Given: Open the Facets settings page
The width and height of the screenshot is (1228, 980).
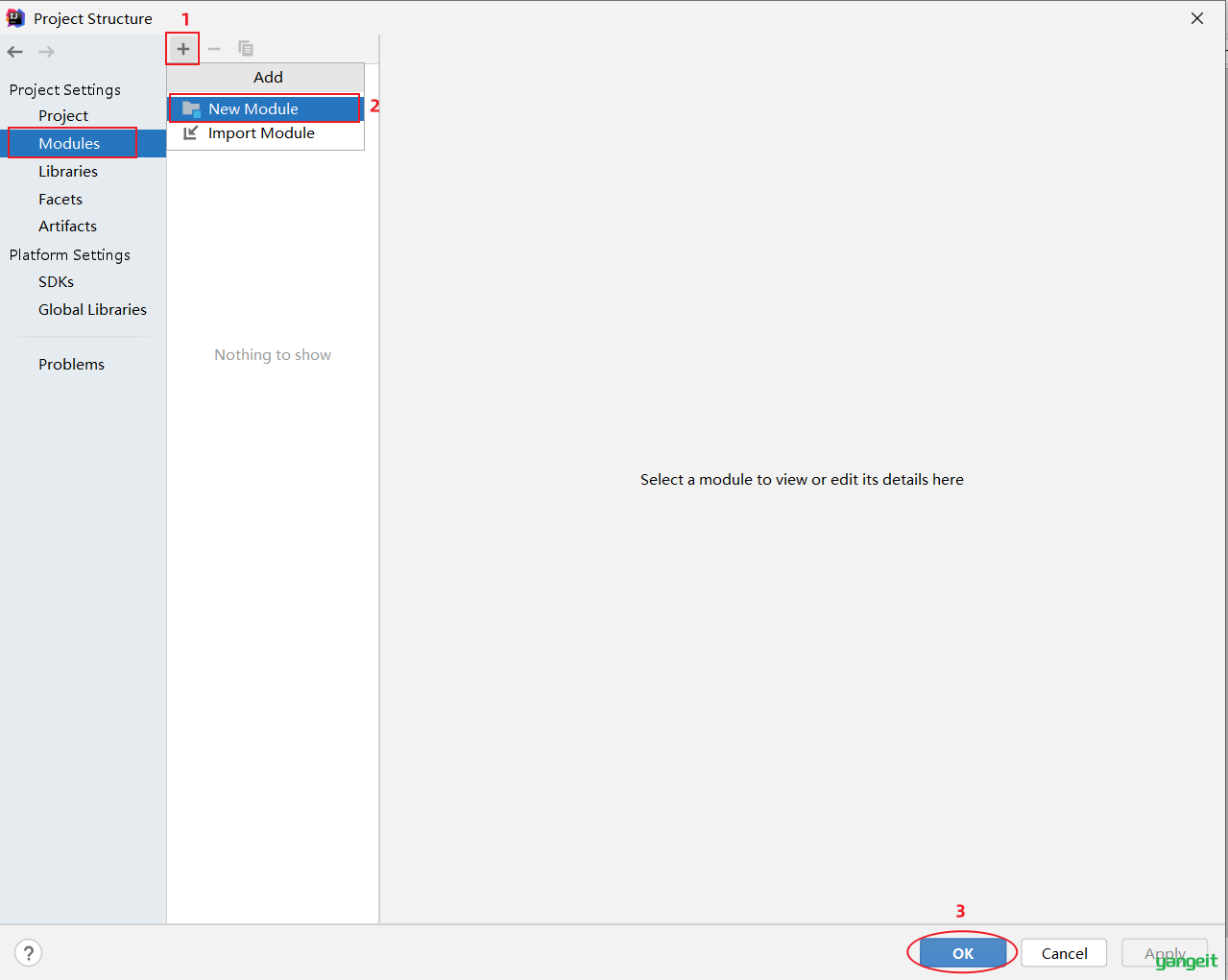Looking at the screenshot, I should (60, 199).
